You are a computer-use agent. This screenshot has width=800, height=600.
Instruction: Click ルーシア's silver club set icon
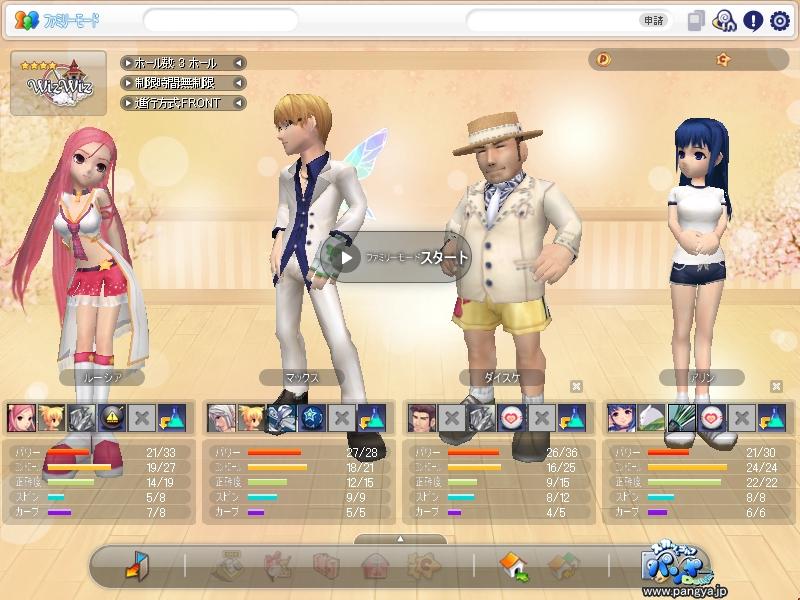(x=82, y=418)
